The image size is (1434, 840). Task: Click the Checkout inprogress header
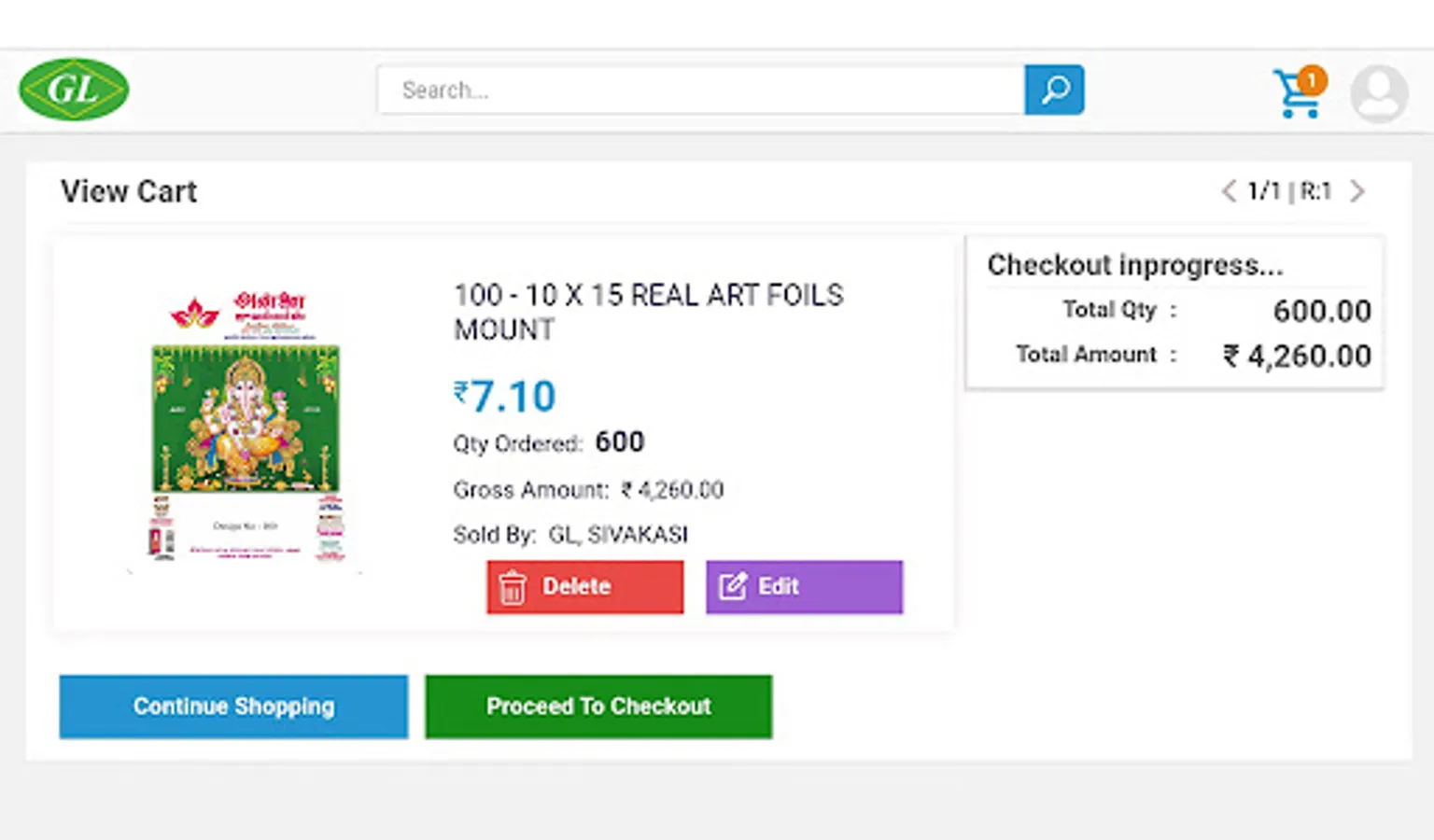pyautogui.click(x=1135, y=265)
